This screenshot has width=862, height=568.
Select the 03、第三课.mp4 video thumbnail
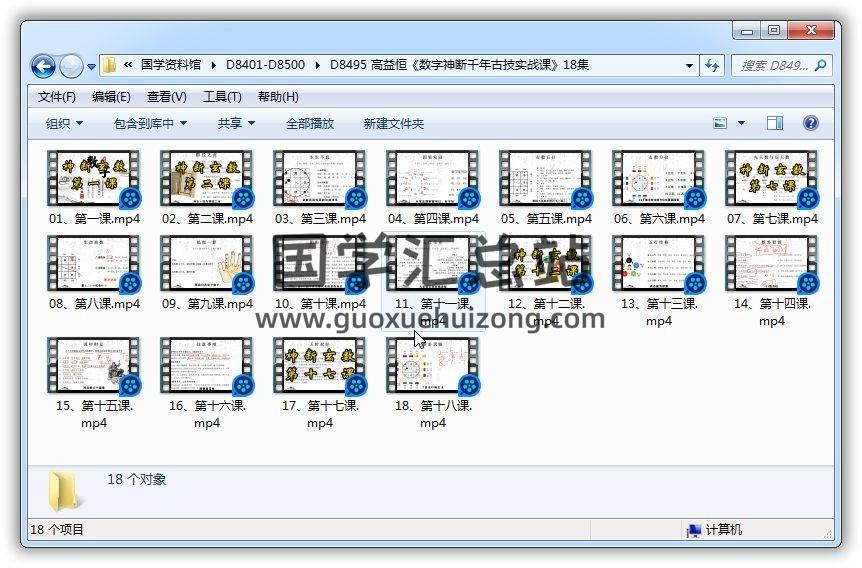click(x=320, y=178)
